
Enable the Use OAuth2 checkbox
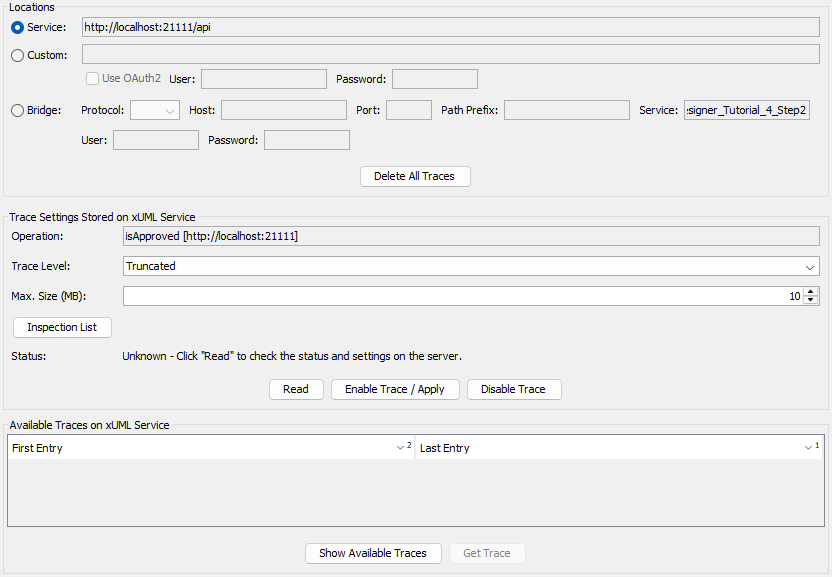[x=93, y=78]
